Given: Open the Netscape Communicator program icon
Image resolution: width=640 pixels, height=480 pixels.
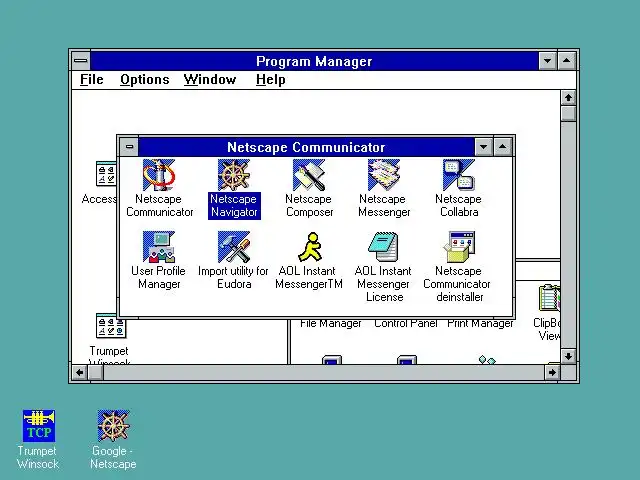Looking at the screenshot, I should point(159,175).
